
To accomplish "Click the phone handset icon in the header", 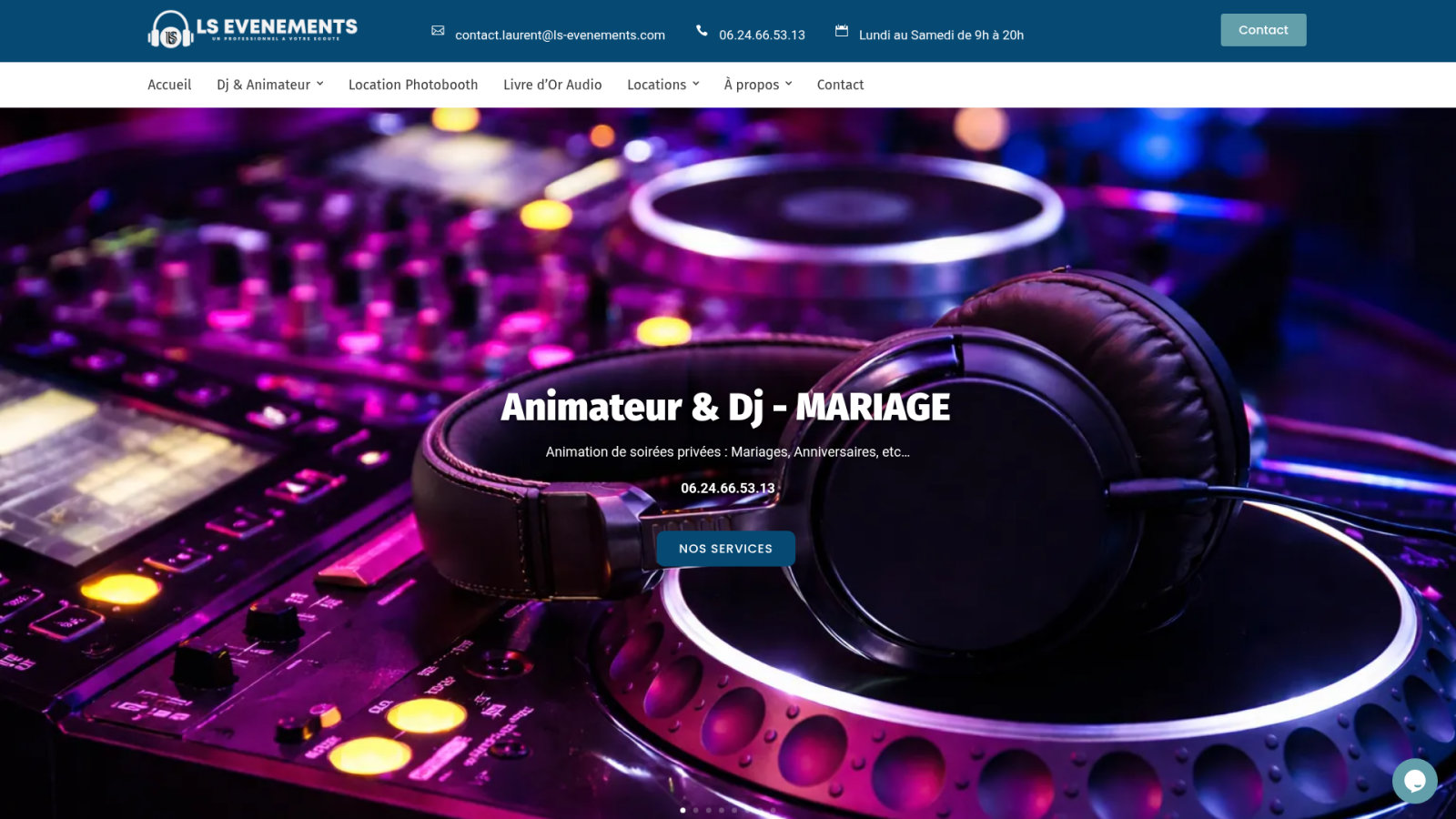I will pyautogui.click(x=702, y=31).
